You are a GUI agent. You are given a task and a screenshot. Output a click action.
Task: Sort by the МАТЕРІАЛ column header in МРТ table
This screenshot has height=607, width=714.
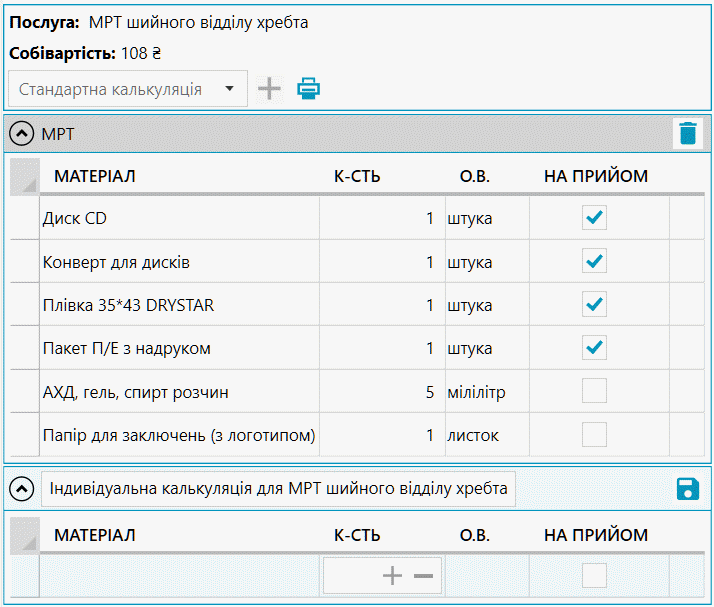tap(95, 176)
